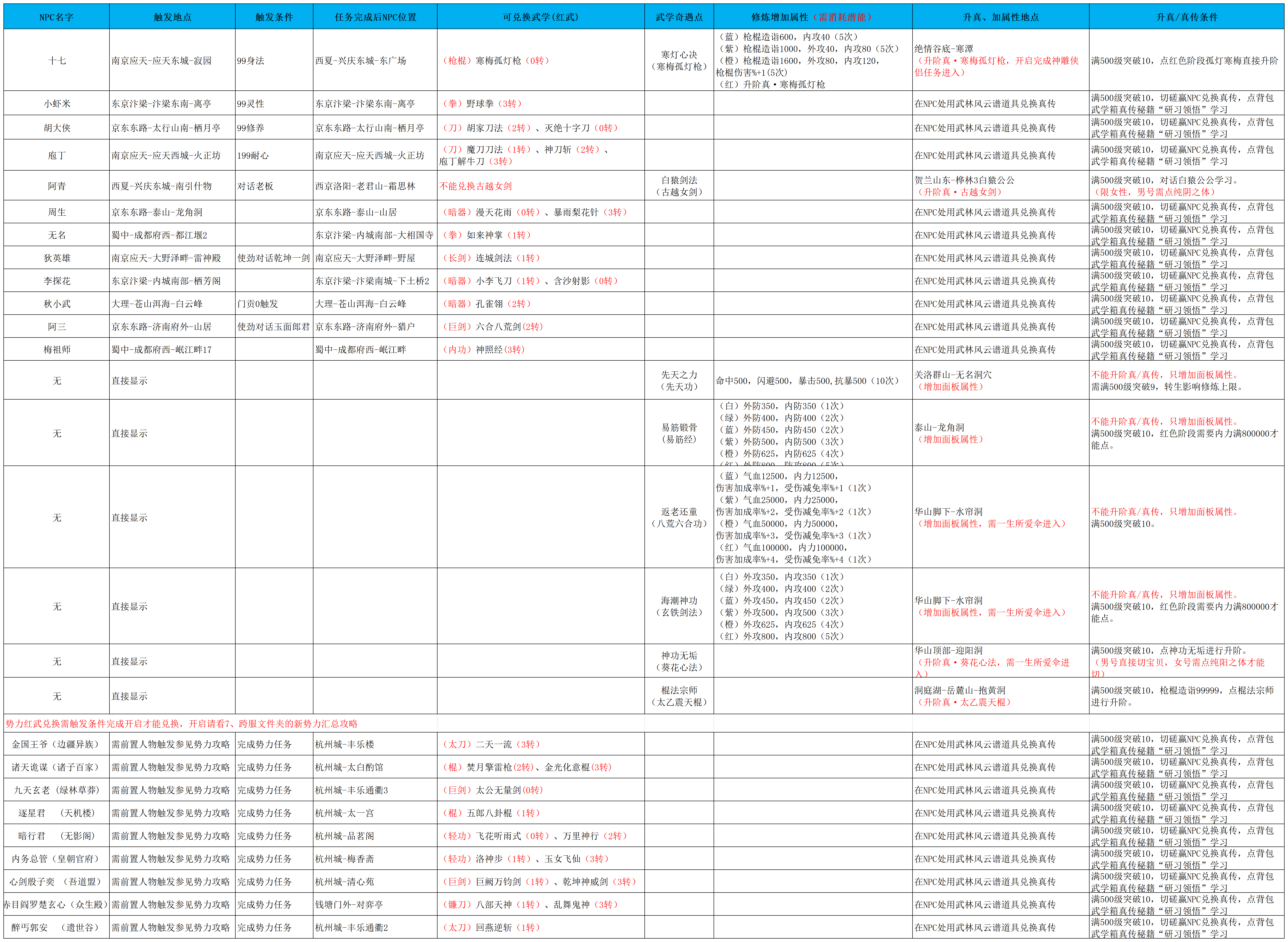
Task: Click the 使劲对话乾坤一剑 trigger condition cell
Action: pos(274,258)
